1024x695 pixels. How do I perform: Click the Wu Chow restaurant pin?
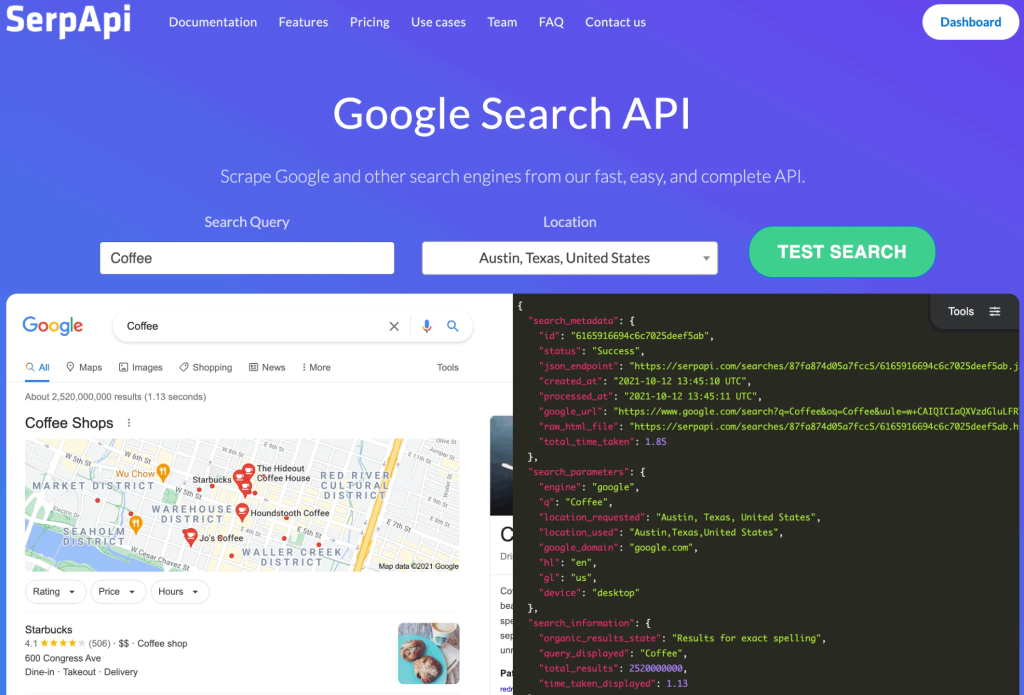pos(163,472)
